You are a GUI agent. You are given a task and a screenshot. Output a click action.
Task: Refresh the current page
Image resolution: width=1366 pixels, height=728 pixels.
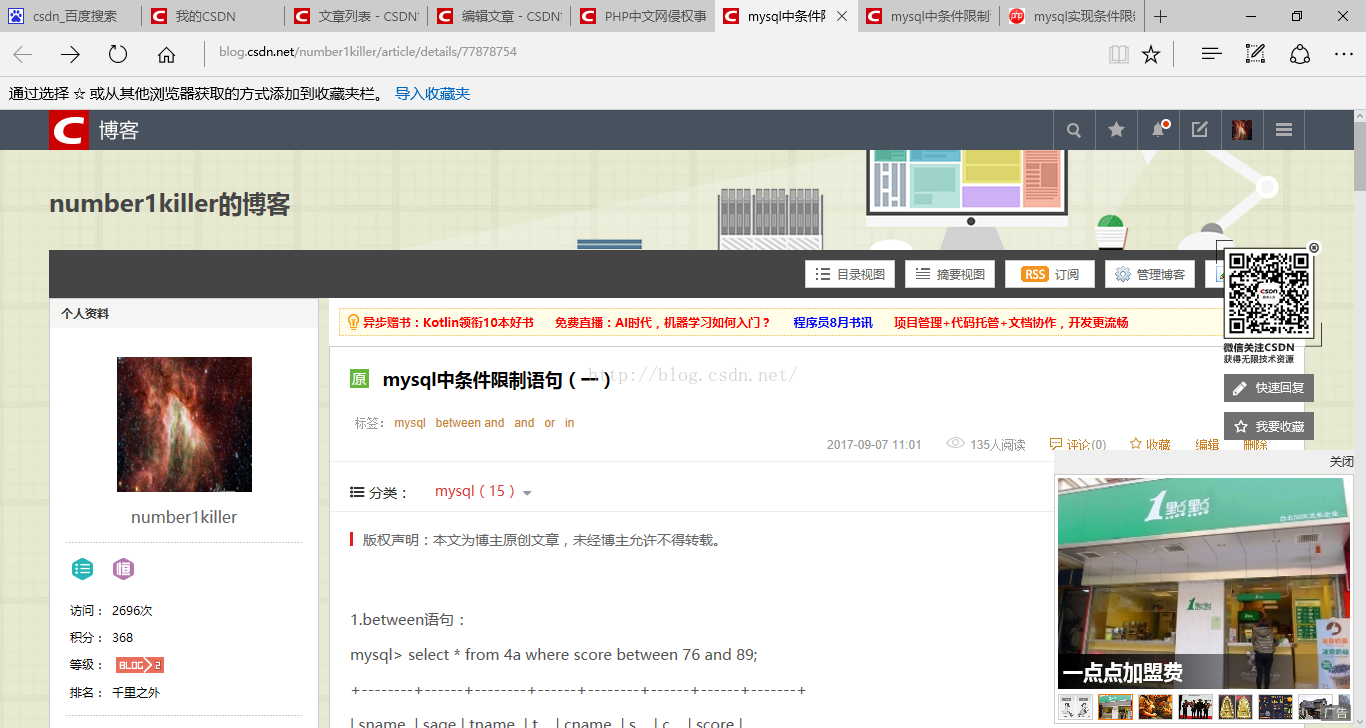pyautogui.click(x=118, y=54)
